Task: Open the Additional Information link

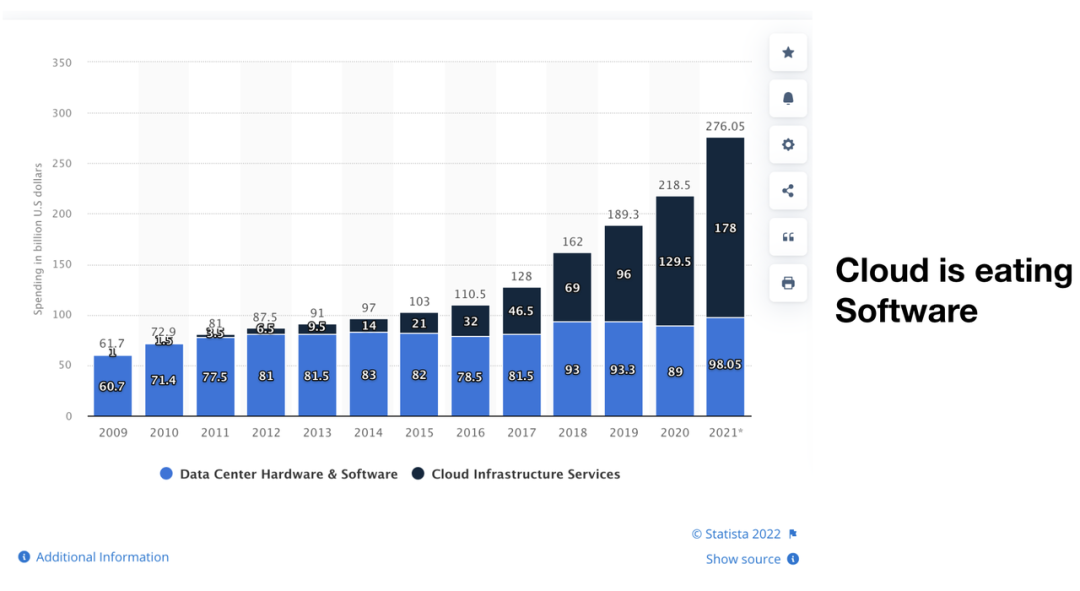Action: coord(102,557)
